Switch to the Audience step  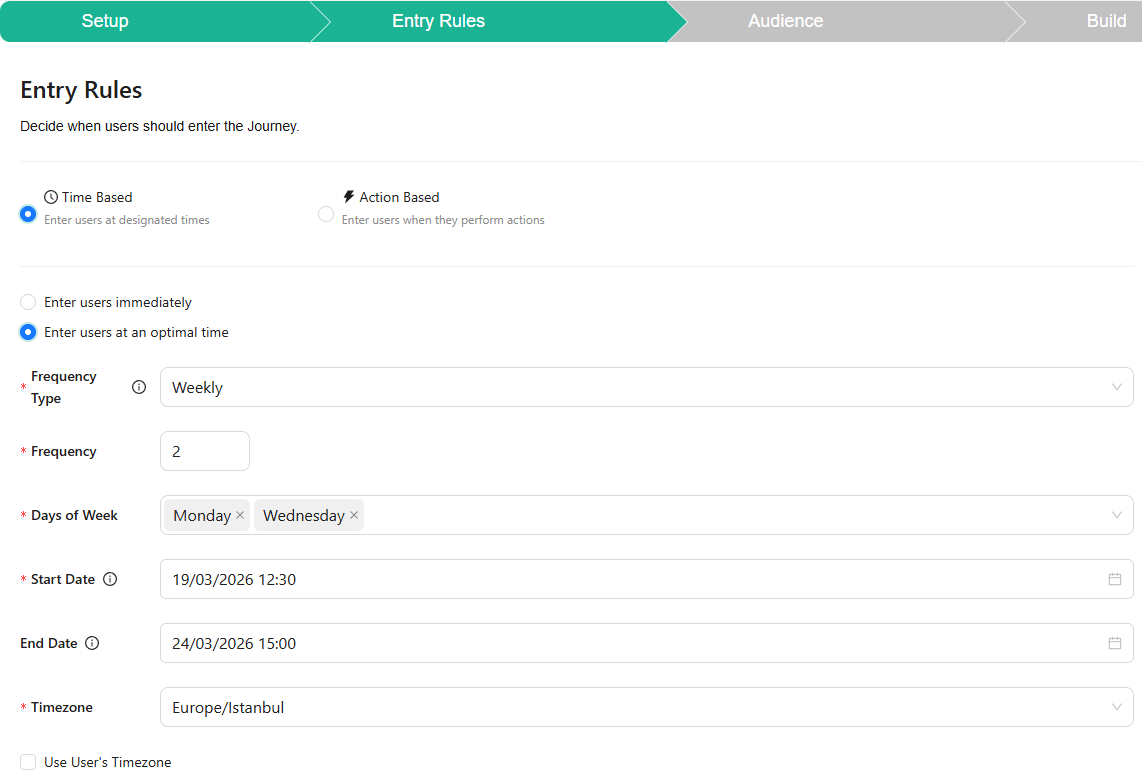pos(785,21)
